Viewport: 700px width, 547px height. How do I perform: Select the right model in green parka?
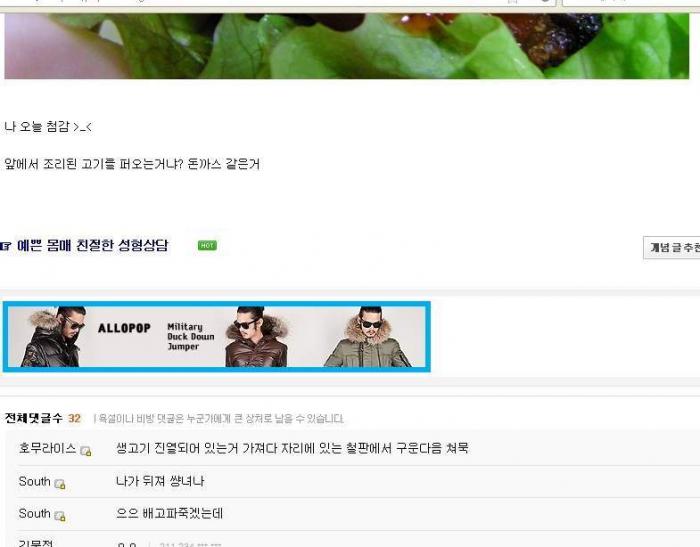click(368, 337)
